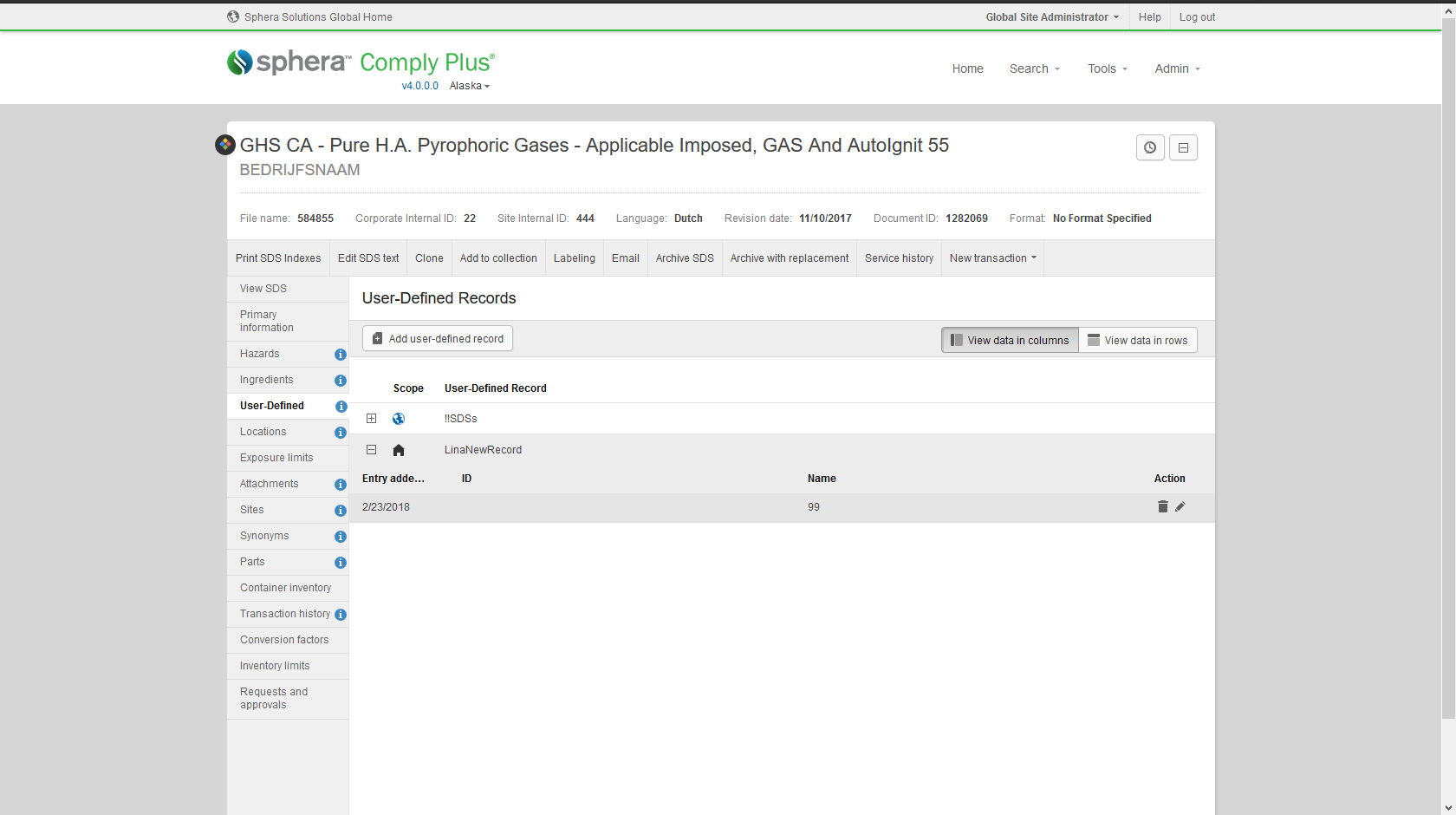
Task: Click Add to collection
Action: 498,258
